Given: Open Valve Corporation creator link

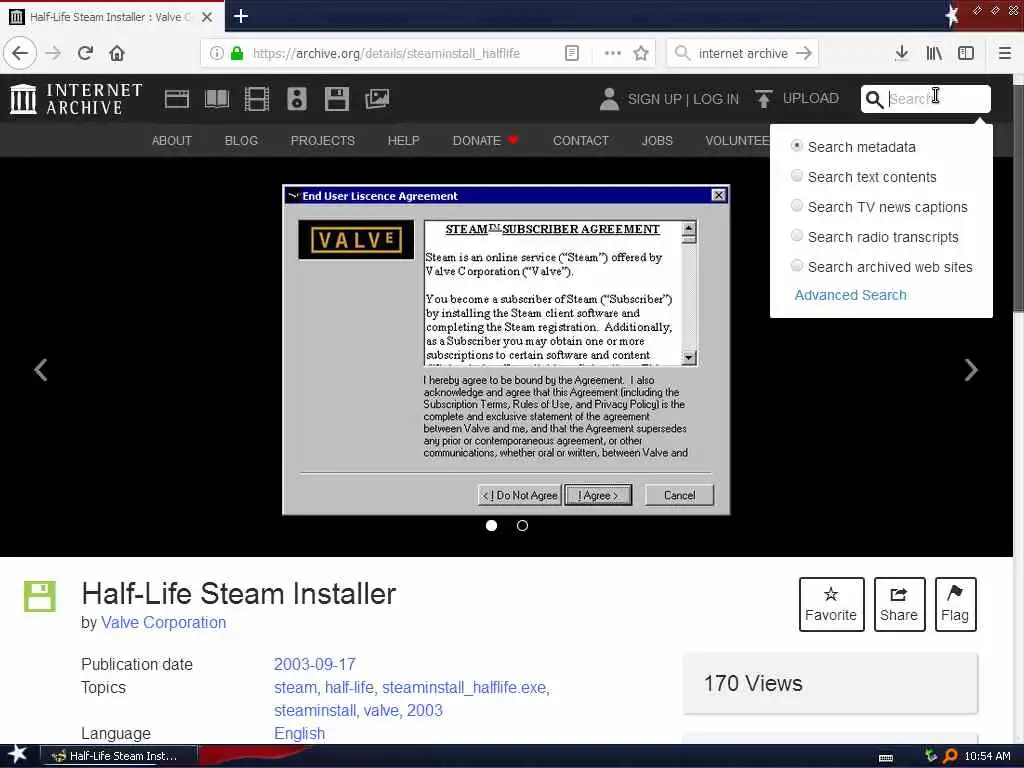Looking at the screenshot, I should [163, 622].
